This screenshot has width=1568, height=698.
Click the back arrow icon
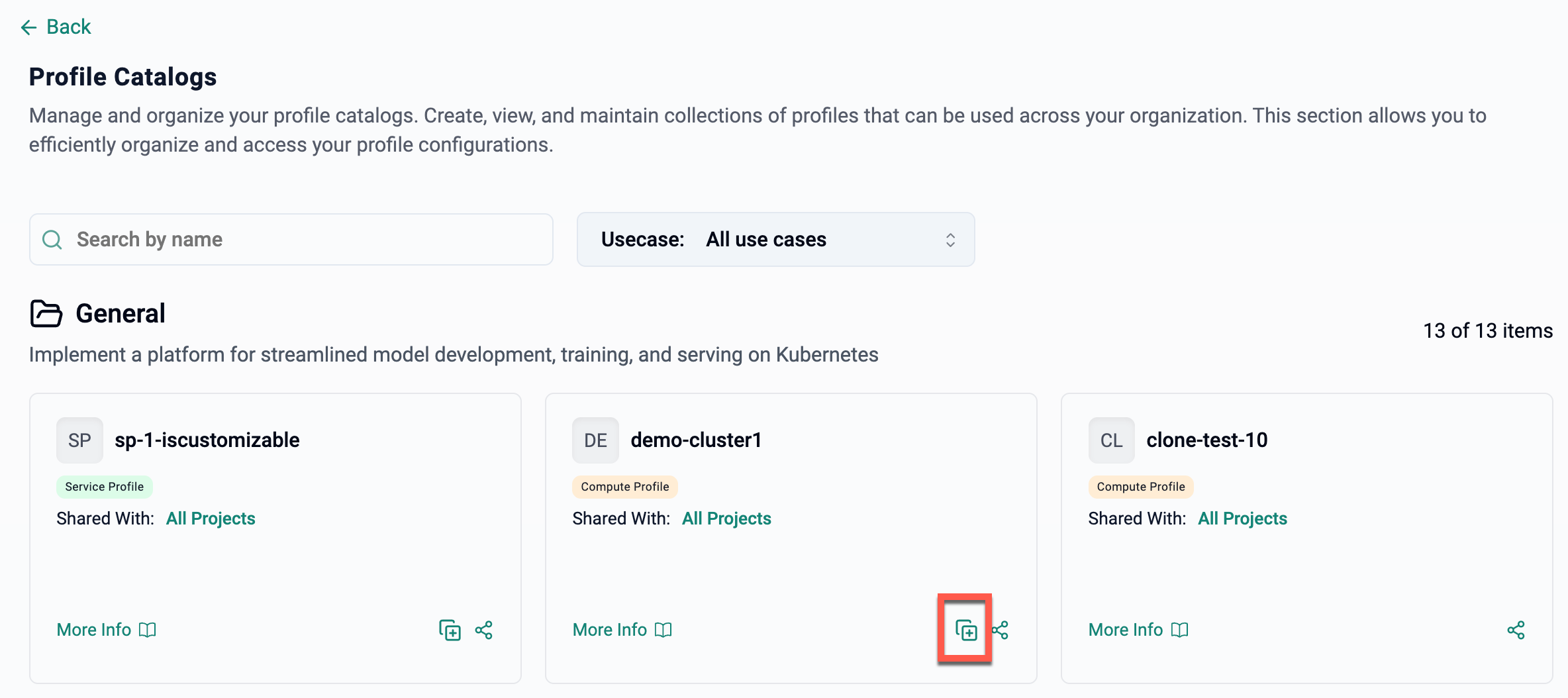(x=28, y=27)
